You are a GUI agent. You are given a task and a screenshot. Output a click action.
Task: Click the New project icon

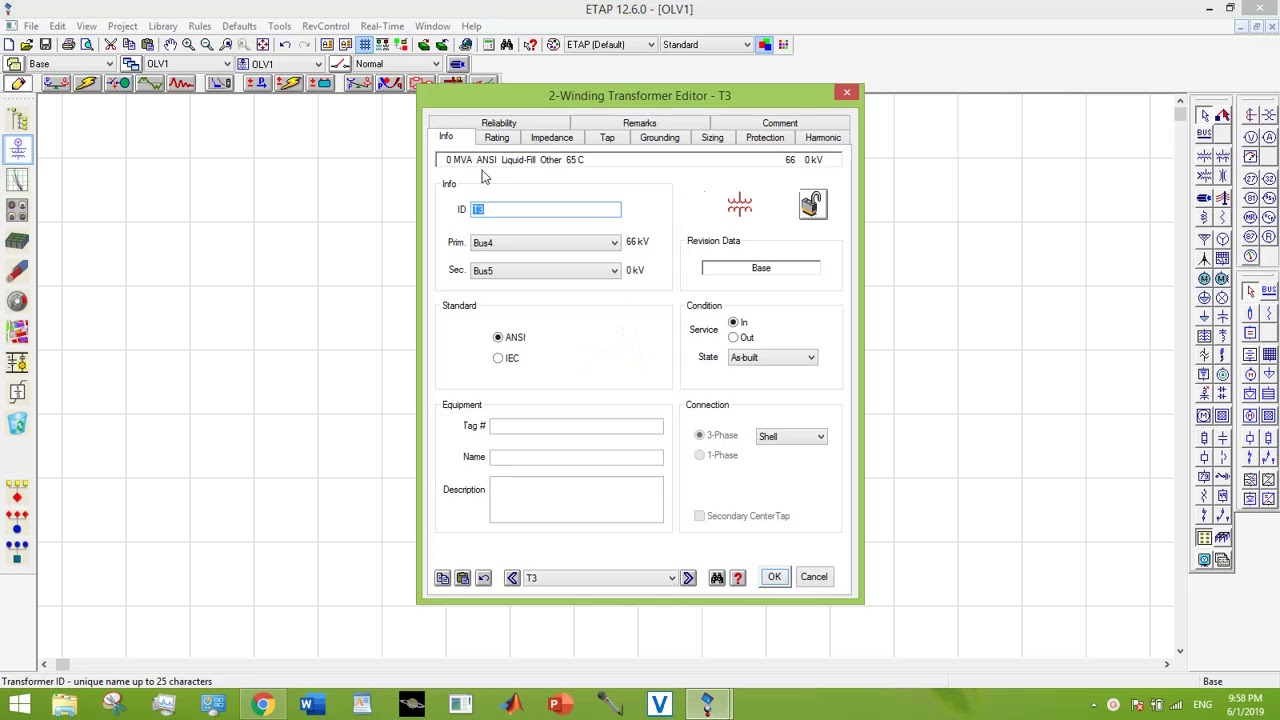point(9,45)
